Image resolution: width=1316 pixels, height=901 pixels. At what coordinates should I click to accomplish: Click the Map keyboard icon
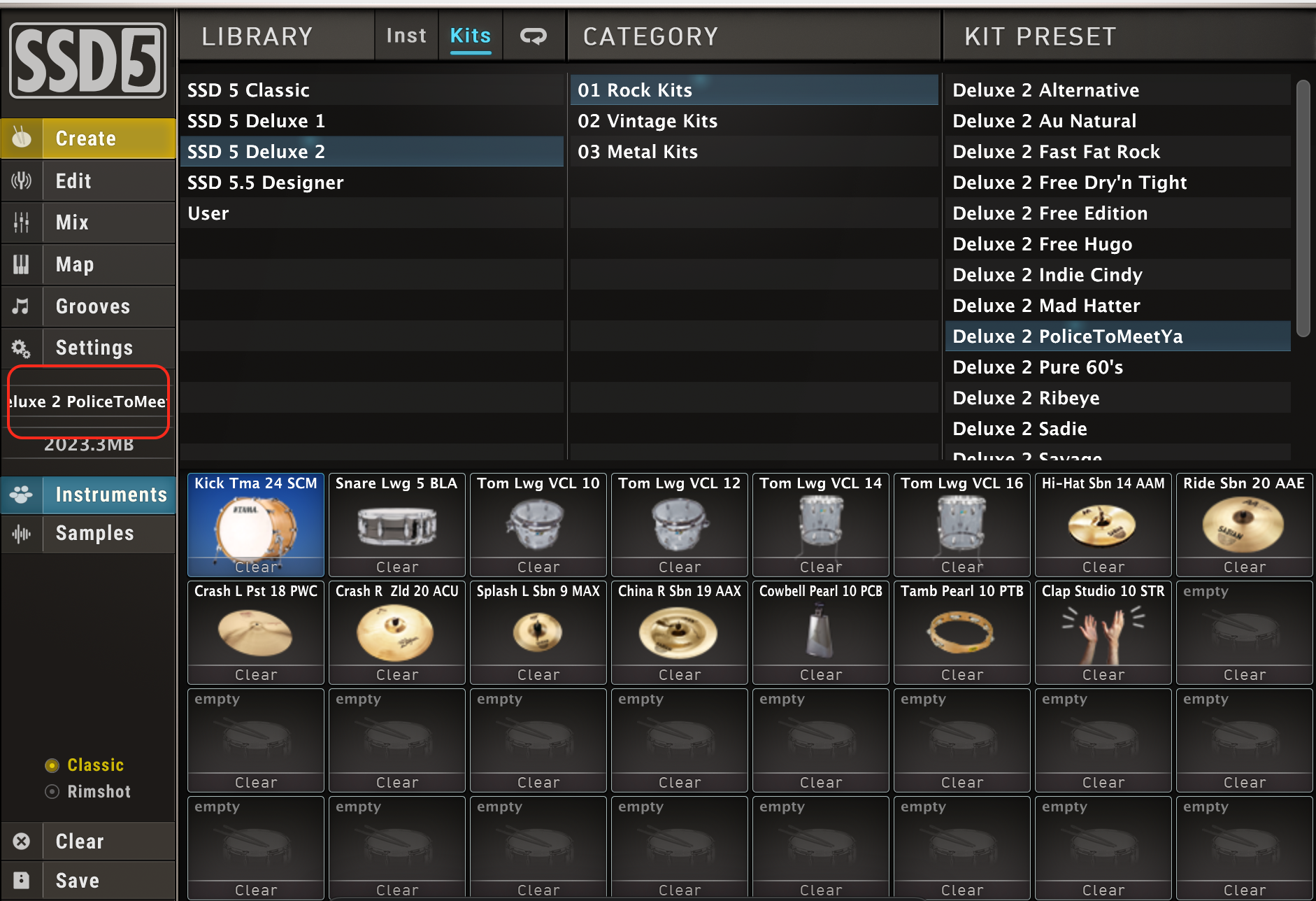pos(22,264)
